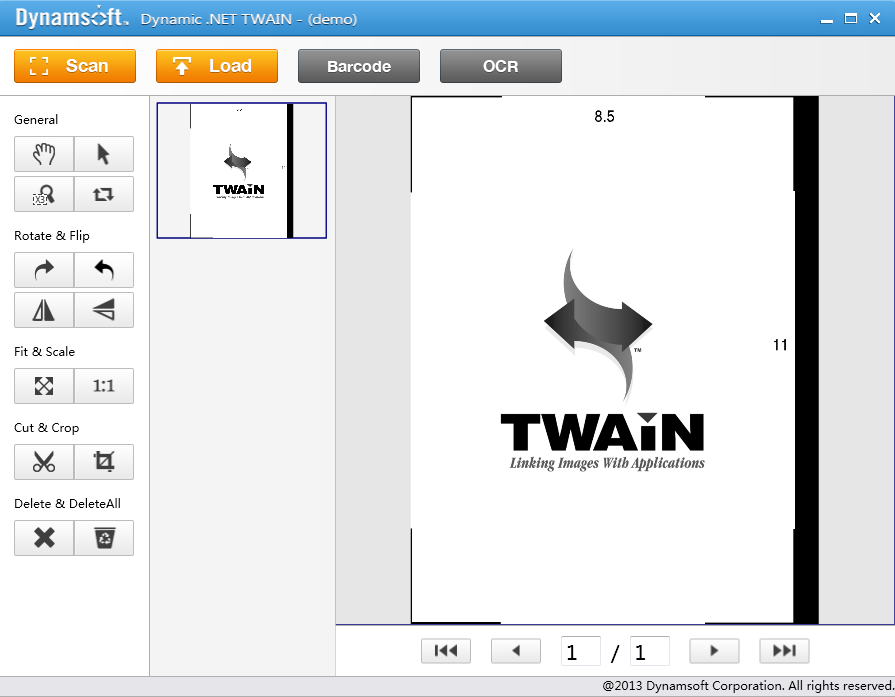The height and width of the screenshot is (697, 895).
Task: Fit image to window
Action: coord(44,386)
